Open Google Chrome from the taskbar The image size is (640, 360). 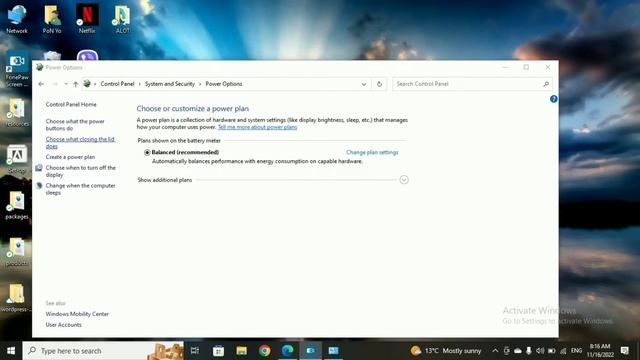[264, 351]
